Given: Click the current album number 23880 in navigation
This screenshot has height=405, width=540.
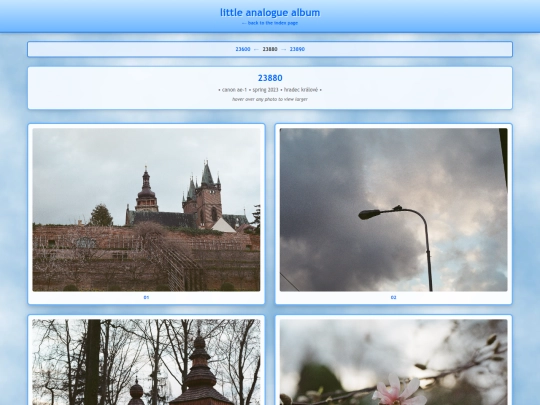Looking at the screenshot, I should click(x=270, y=49).
